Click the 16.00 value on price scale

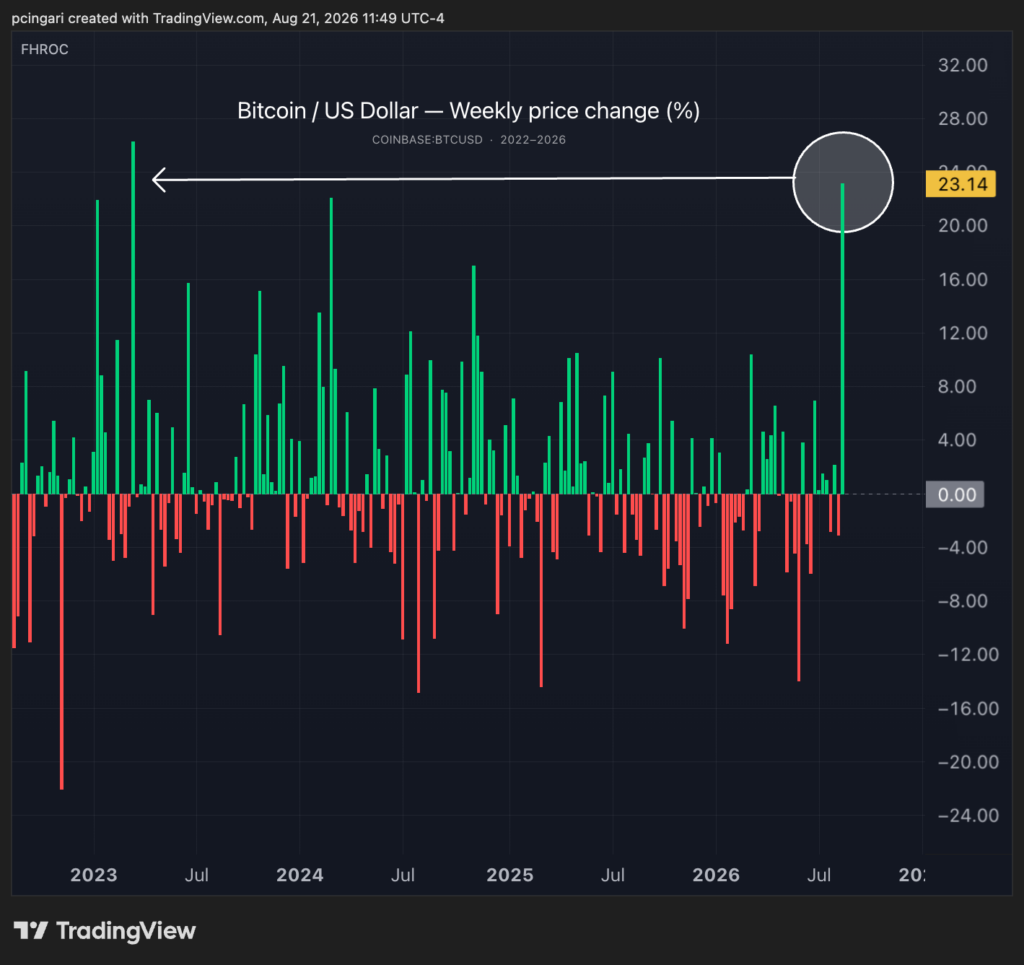pyautogui.click(x=963, y=279)
